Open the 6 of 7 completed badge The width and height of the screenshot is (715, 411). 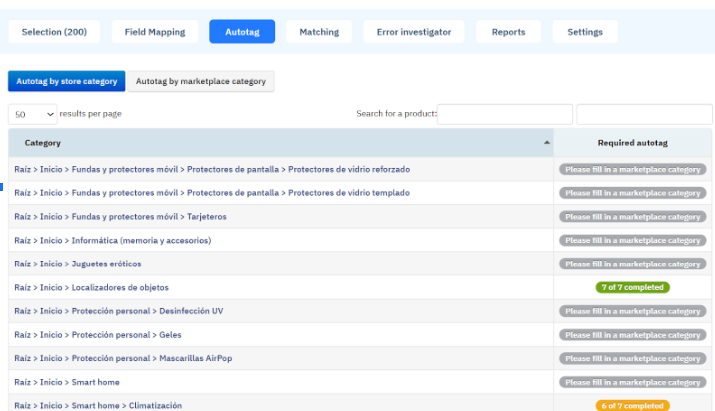pyautogui.click(x=632, y=406)
